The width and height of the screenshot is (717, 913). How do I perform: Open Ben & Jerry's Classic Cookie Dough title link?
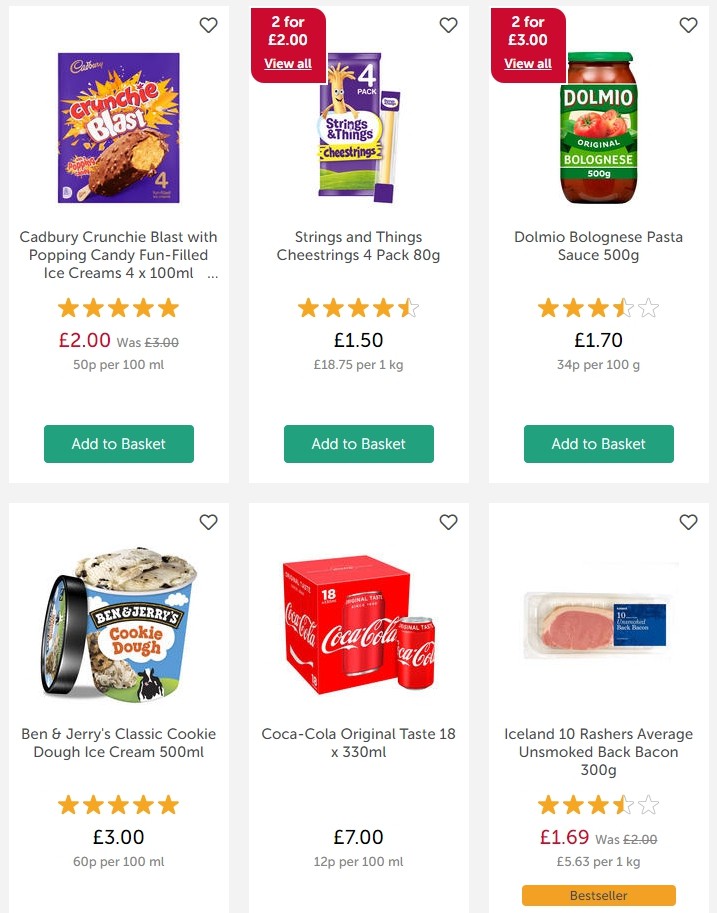tap(119, 743)
